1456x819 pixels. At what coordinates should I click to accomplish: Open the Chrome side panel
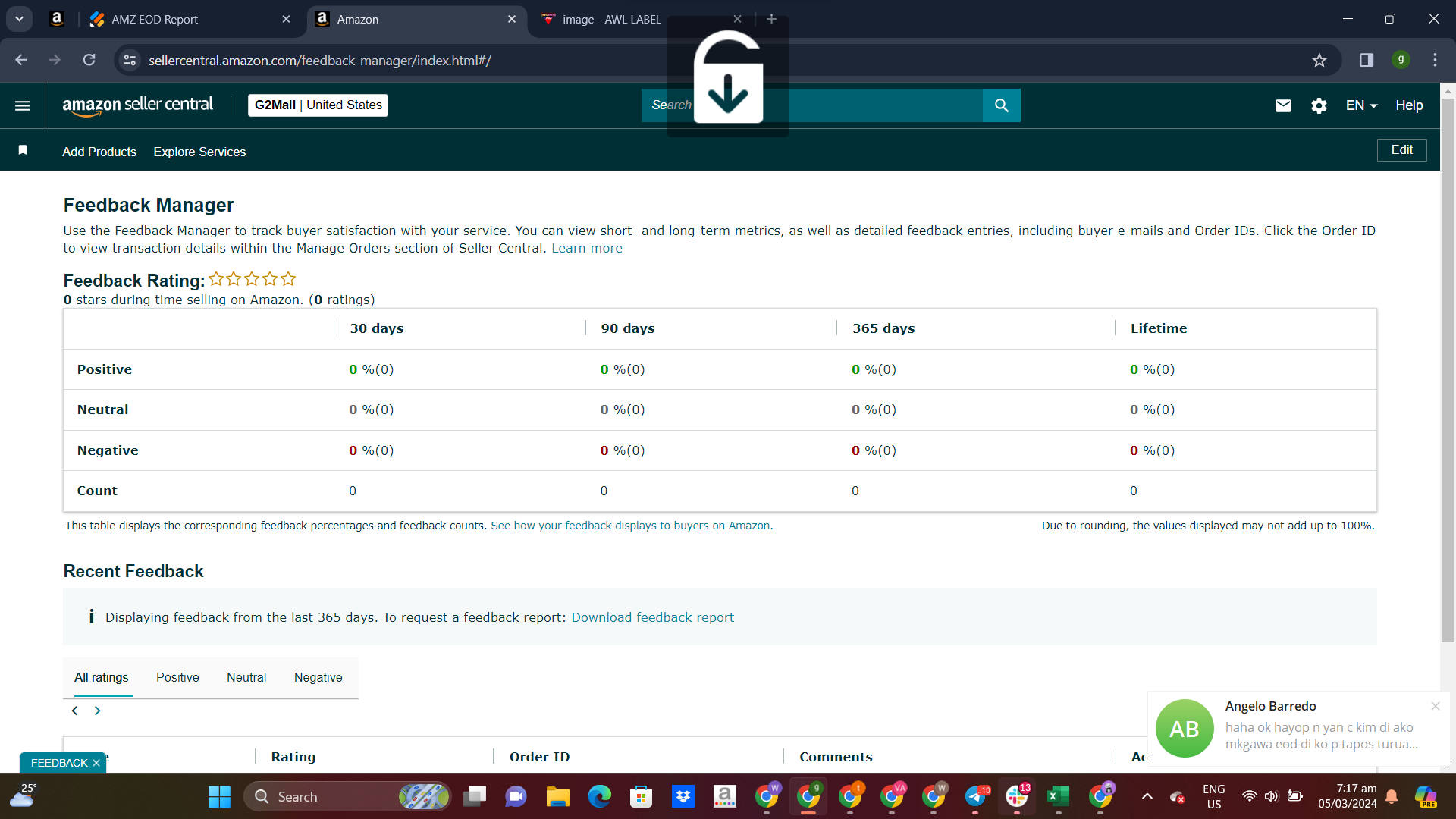[x=1367, y=60]
